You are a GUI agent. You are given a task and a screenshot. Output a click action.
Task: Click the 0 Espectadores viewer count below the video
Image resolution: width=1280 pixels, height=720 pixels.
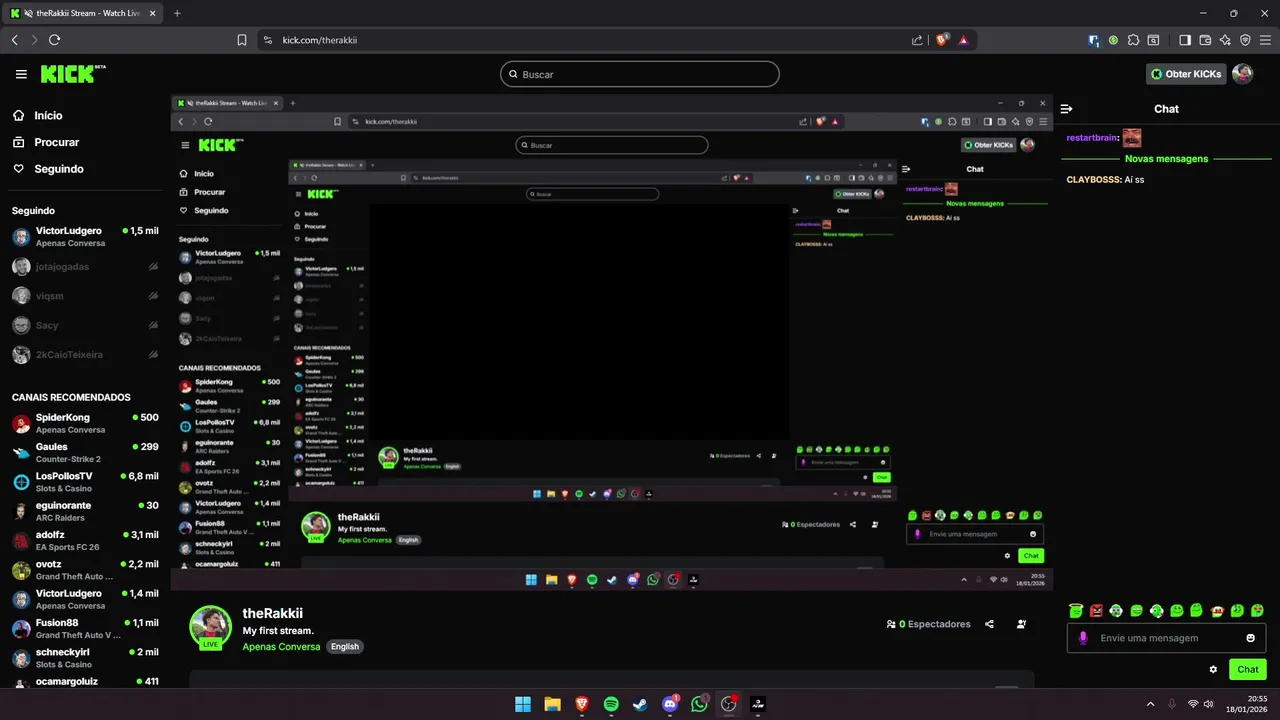[928, 624]
